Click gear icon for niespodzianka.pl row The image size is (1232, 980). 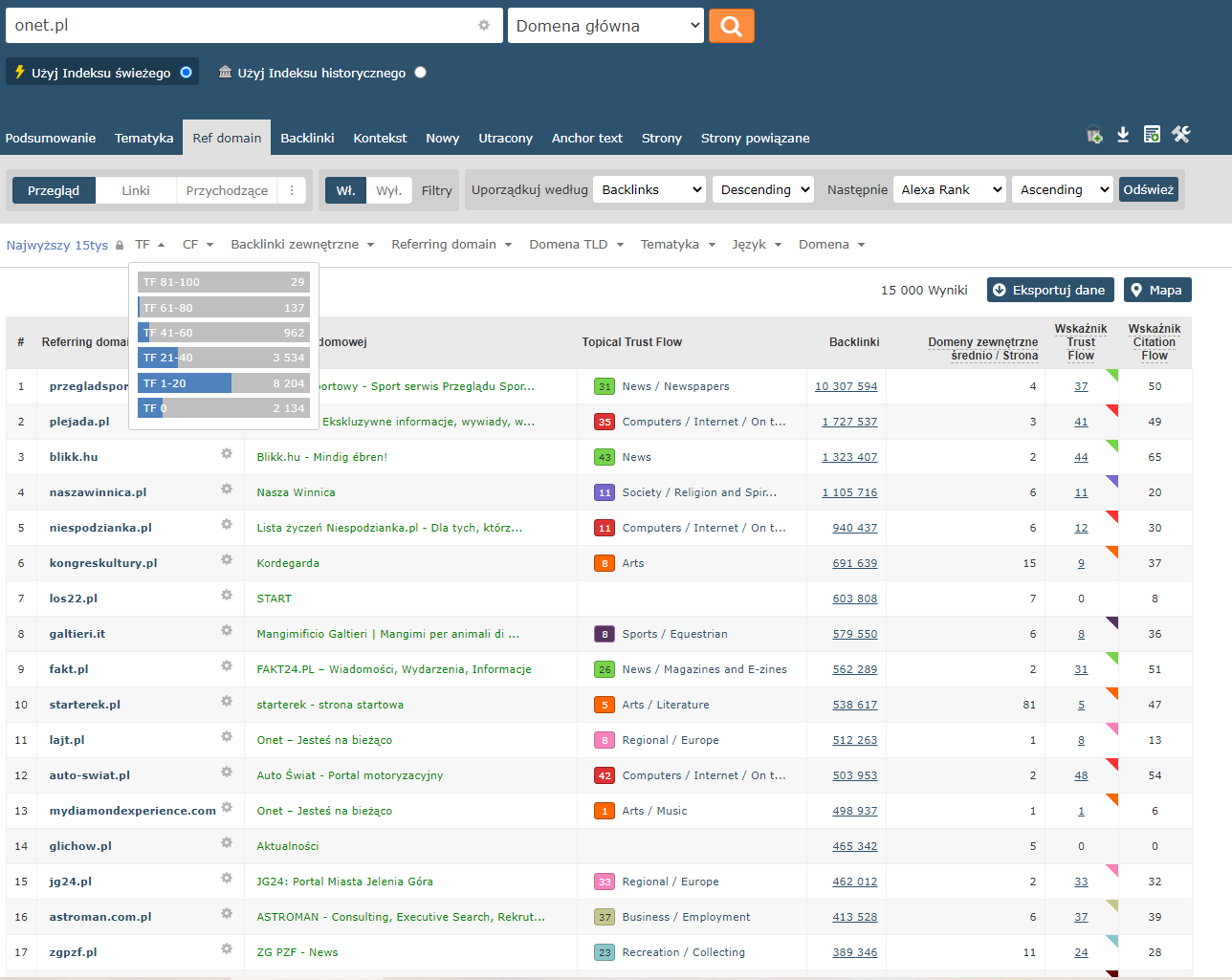point(227,524)
